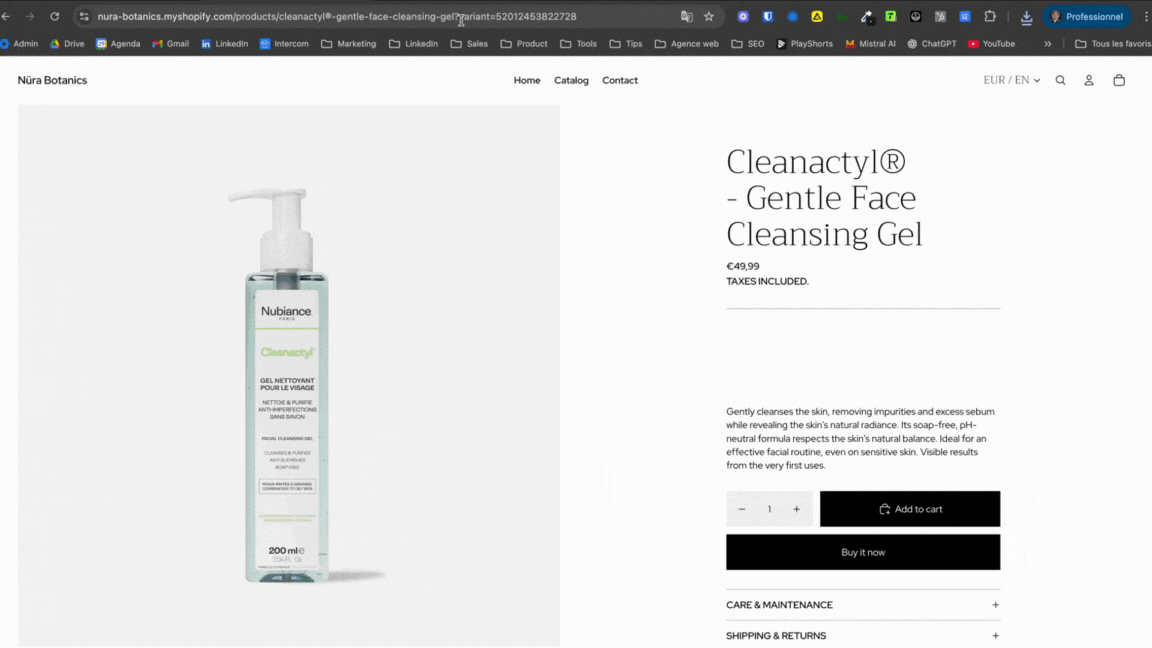Viewport: 1152px width, 648px height.
Task: Add the cleansing gel to cart
Action: click(x=910, y=508)
